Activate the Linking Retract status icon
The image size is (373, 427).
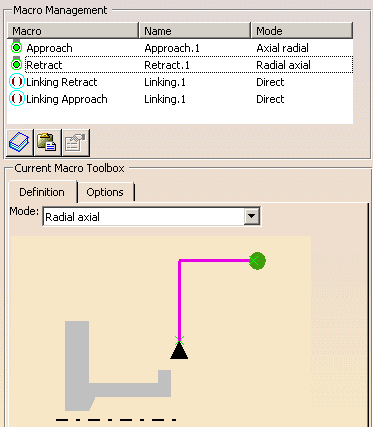16,82
